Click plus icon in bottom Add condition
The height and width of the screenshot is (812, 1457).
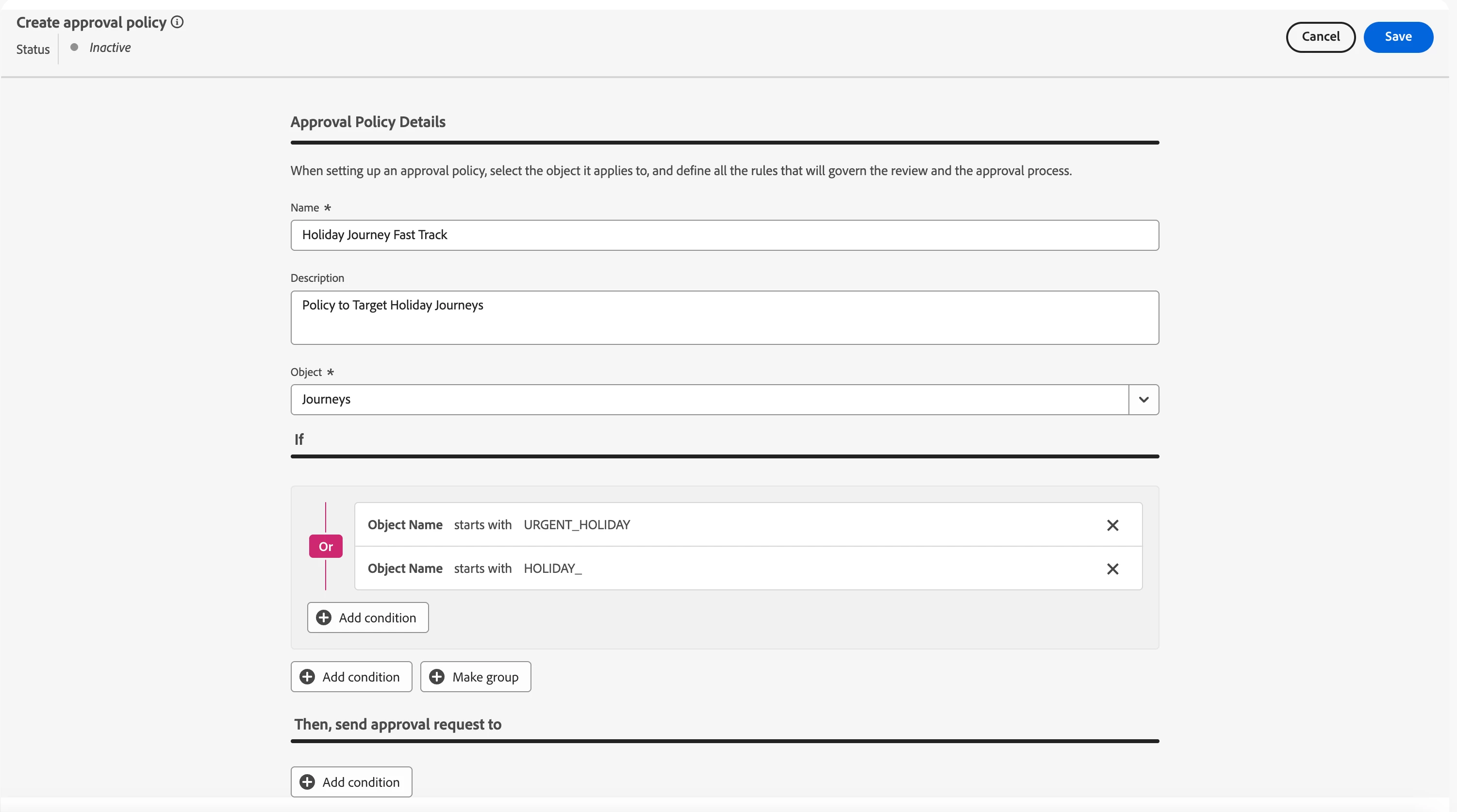[307, 782]
